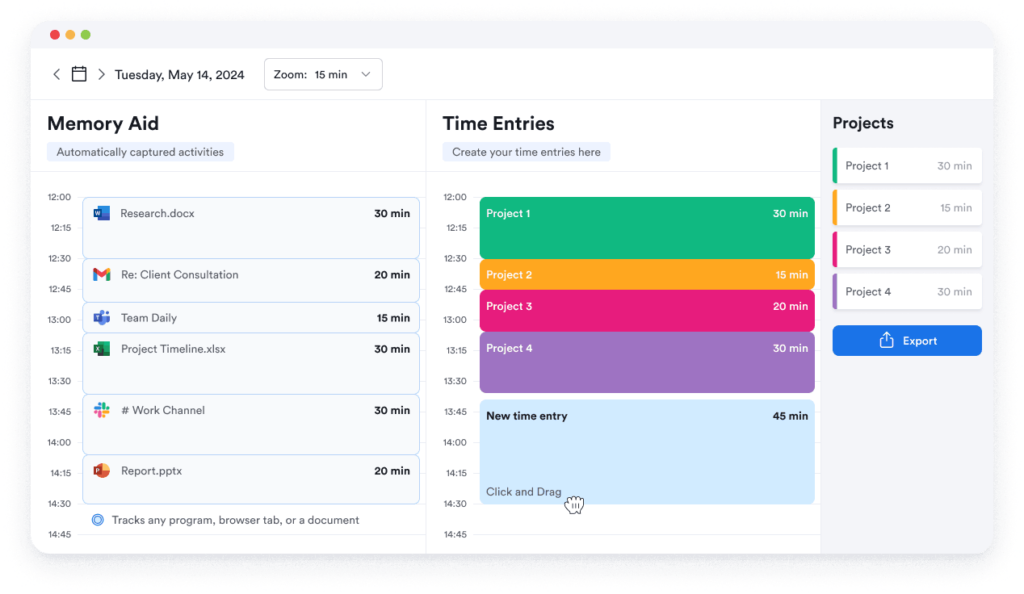The image size is (1024, 594).
Task: Click the previous day chevron
Action: tap(57, 74)
